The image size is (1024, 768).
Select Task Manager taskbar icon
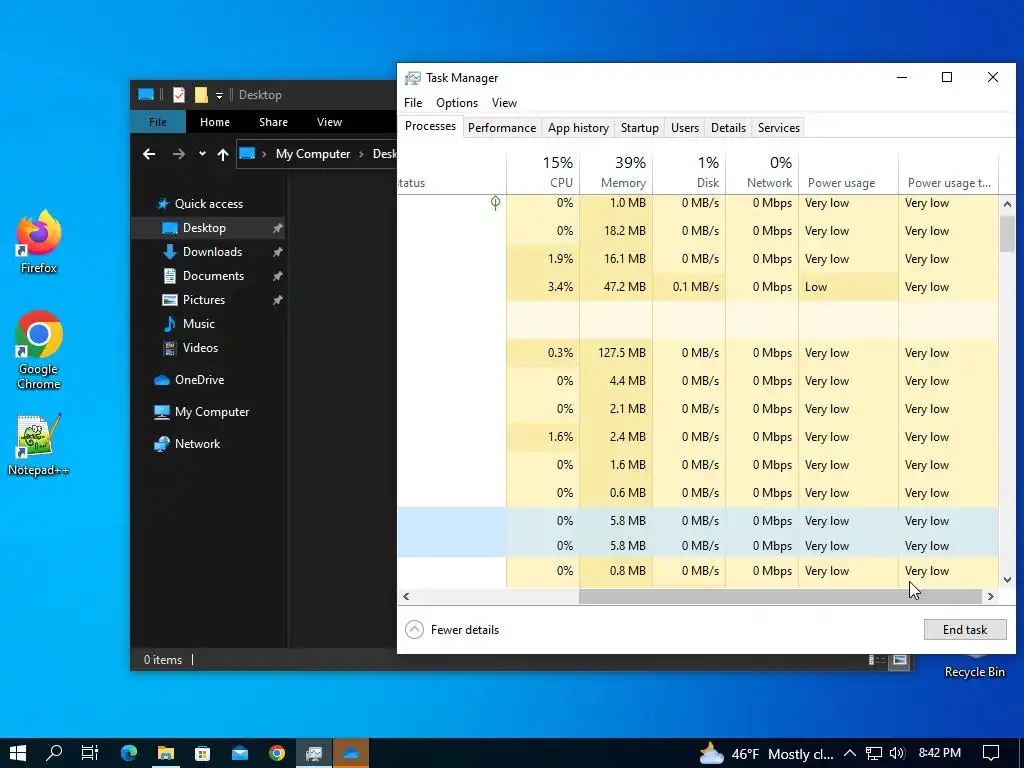click(314, 753)
